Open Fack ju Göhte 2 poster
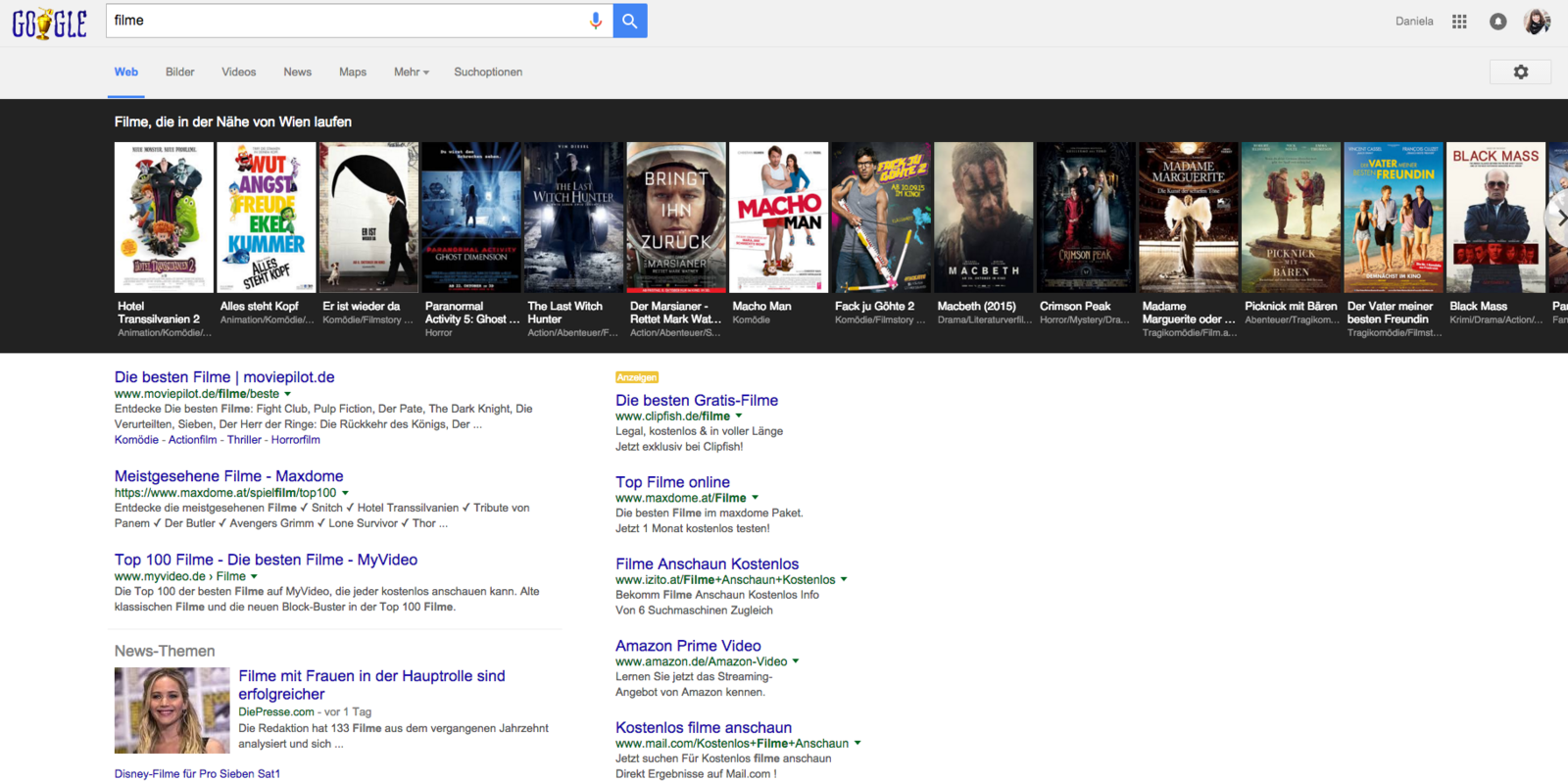This screenshot has height=782, width=1568. tap(881, 218)
